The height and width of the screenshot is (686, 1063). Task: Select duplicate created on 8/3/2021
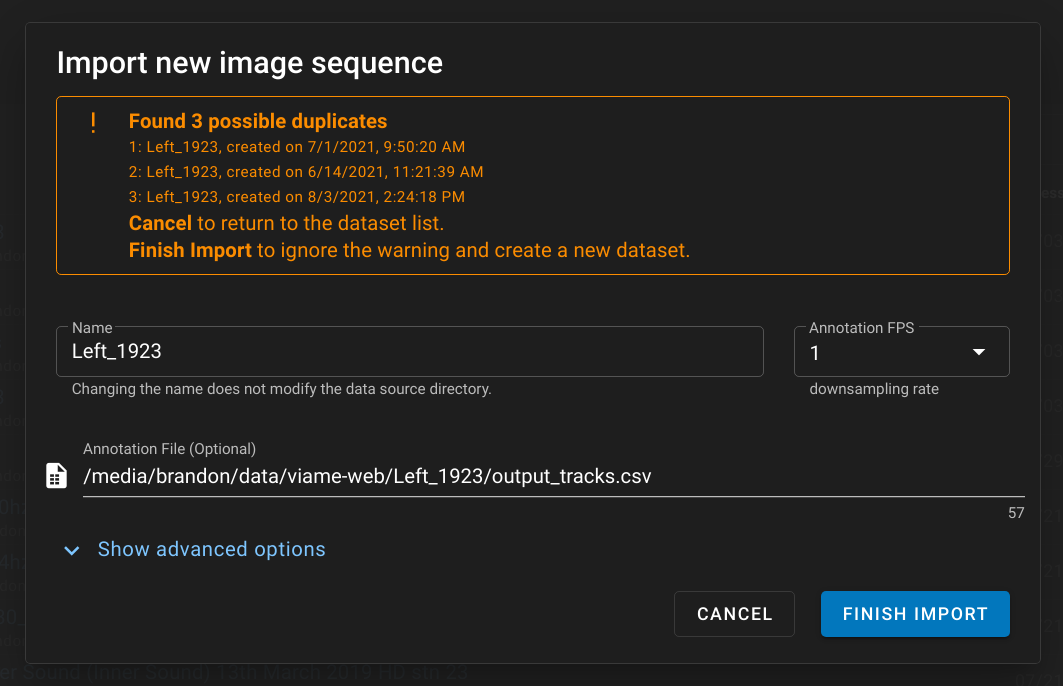tap(294, 196)
